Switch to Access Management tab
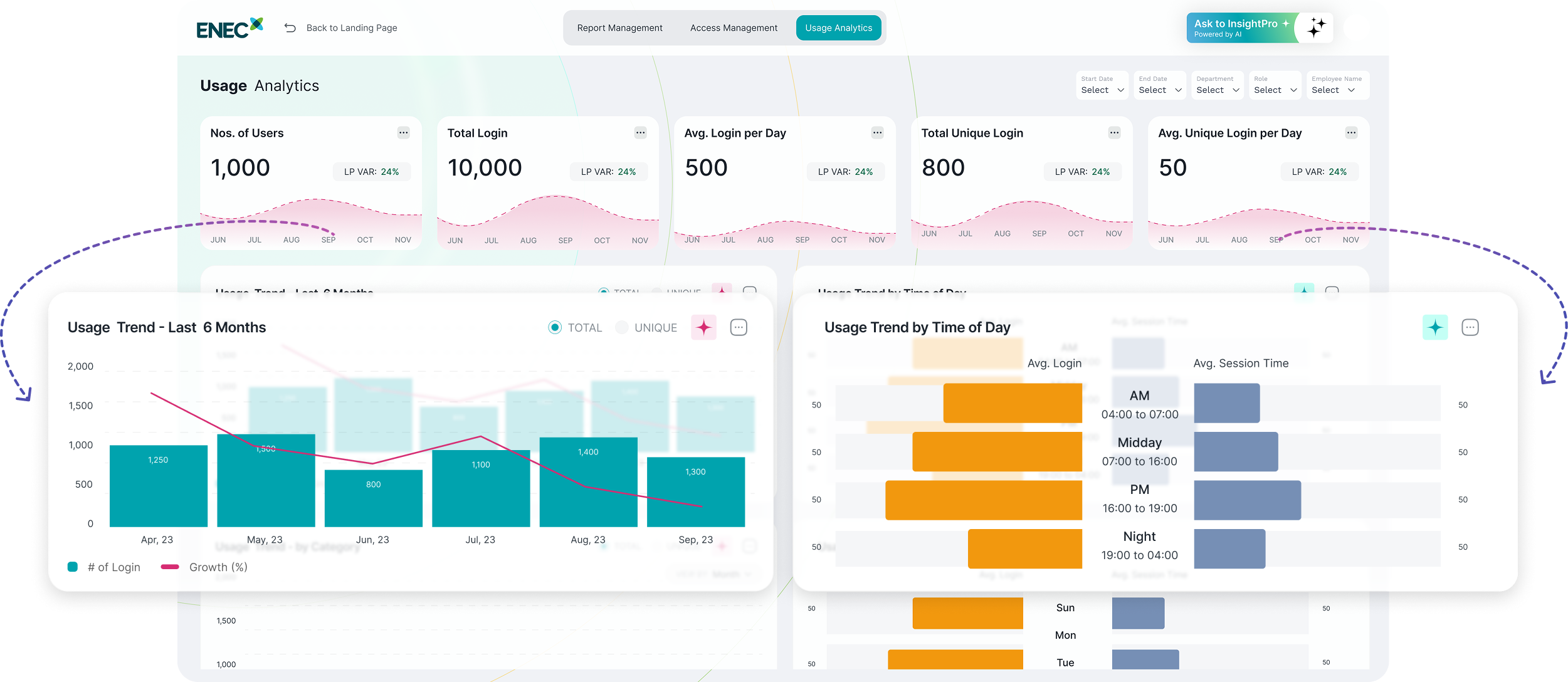 click(x=734, y=28)
